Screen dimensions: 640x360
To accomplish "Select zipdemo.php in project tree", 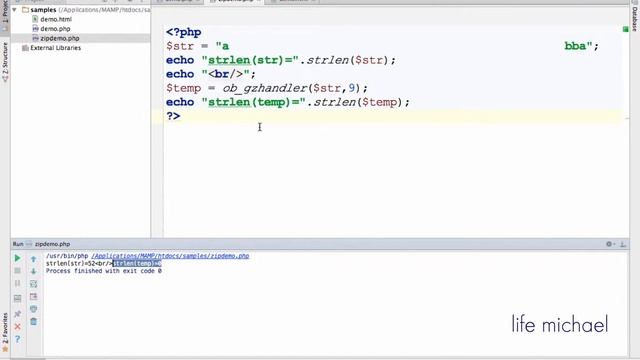I will (60, 38).
